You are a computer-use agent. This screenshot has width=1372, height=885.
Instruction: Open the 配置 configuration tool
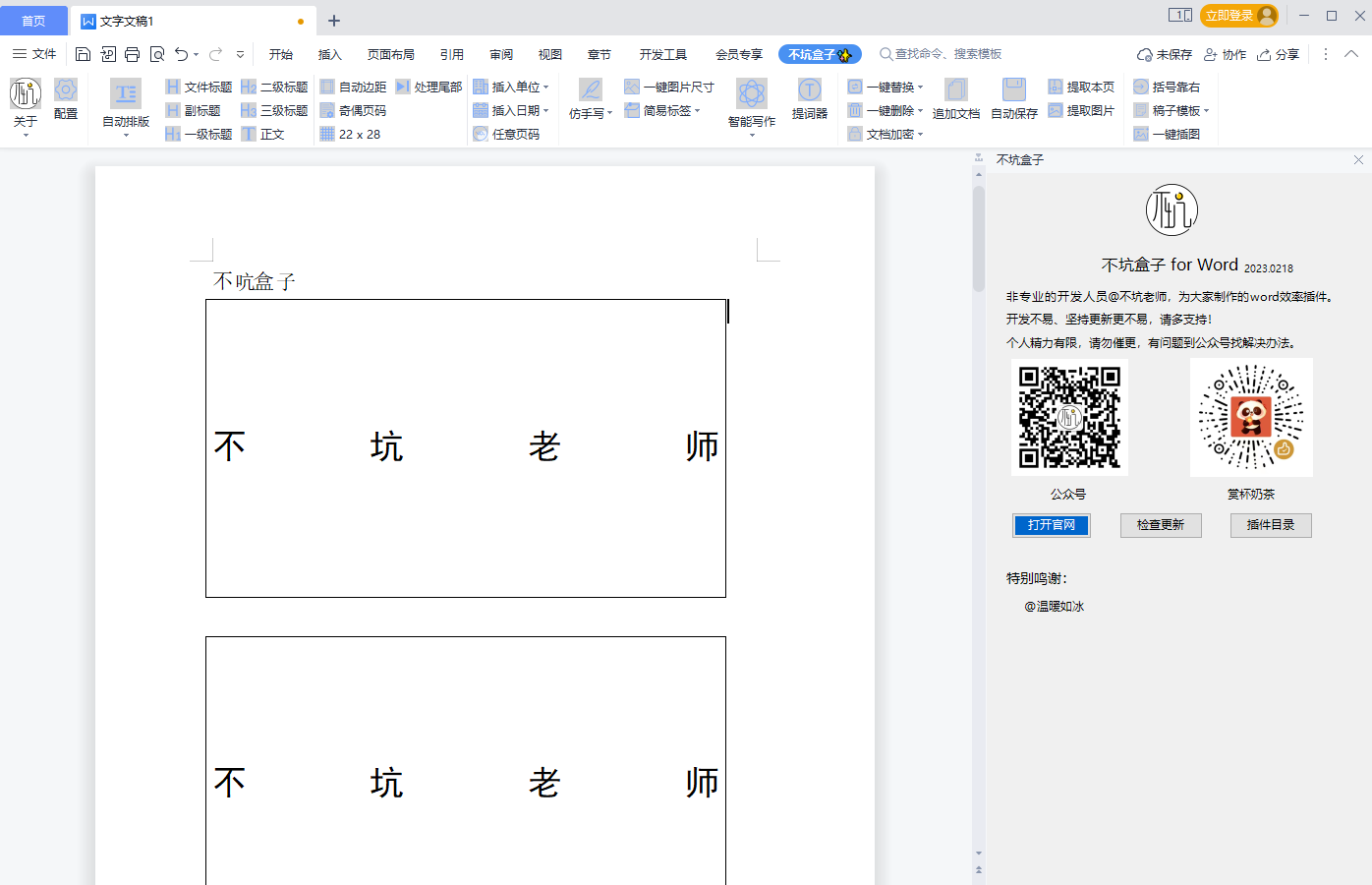click(x=66, y=99)
